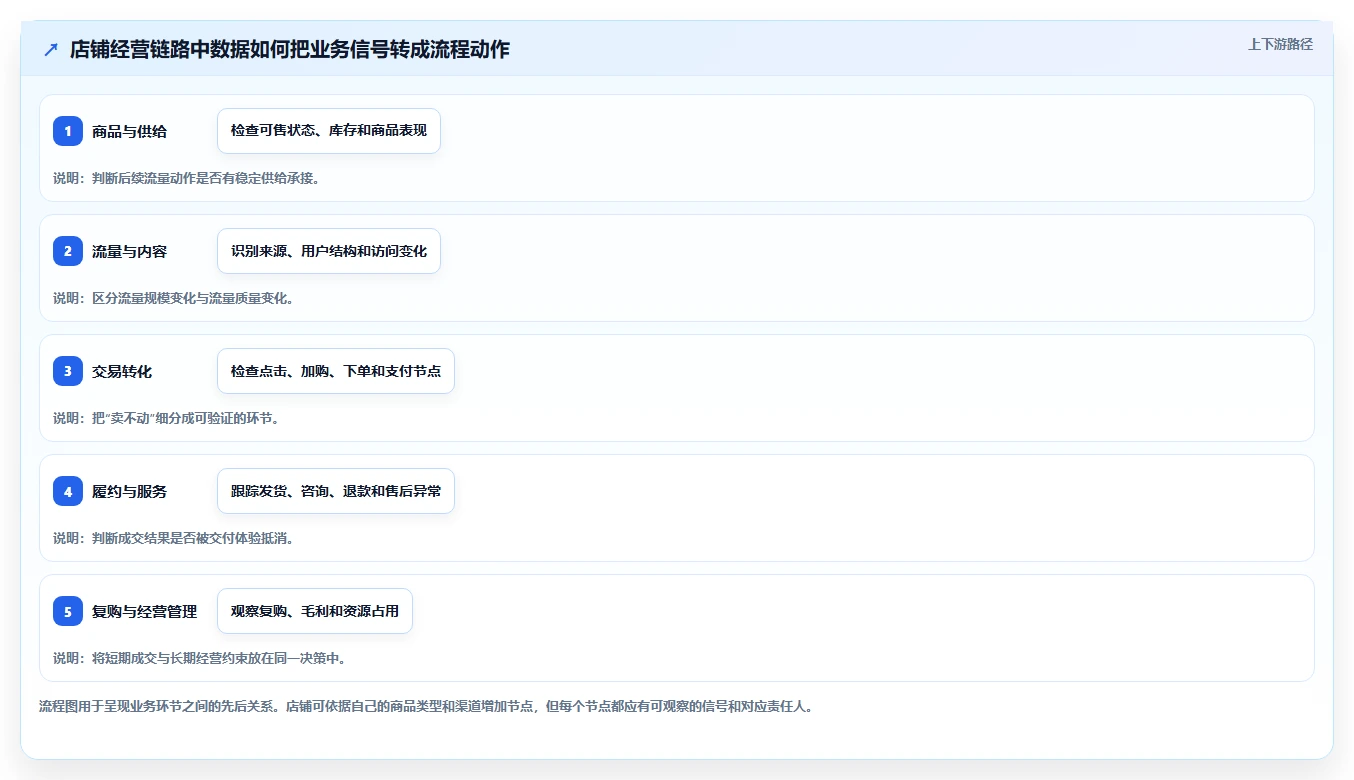Click the step 1 number badge
This screenshot has width=1354, height=780.
68,131
